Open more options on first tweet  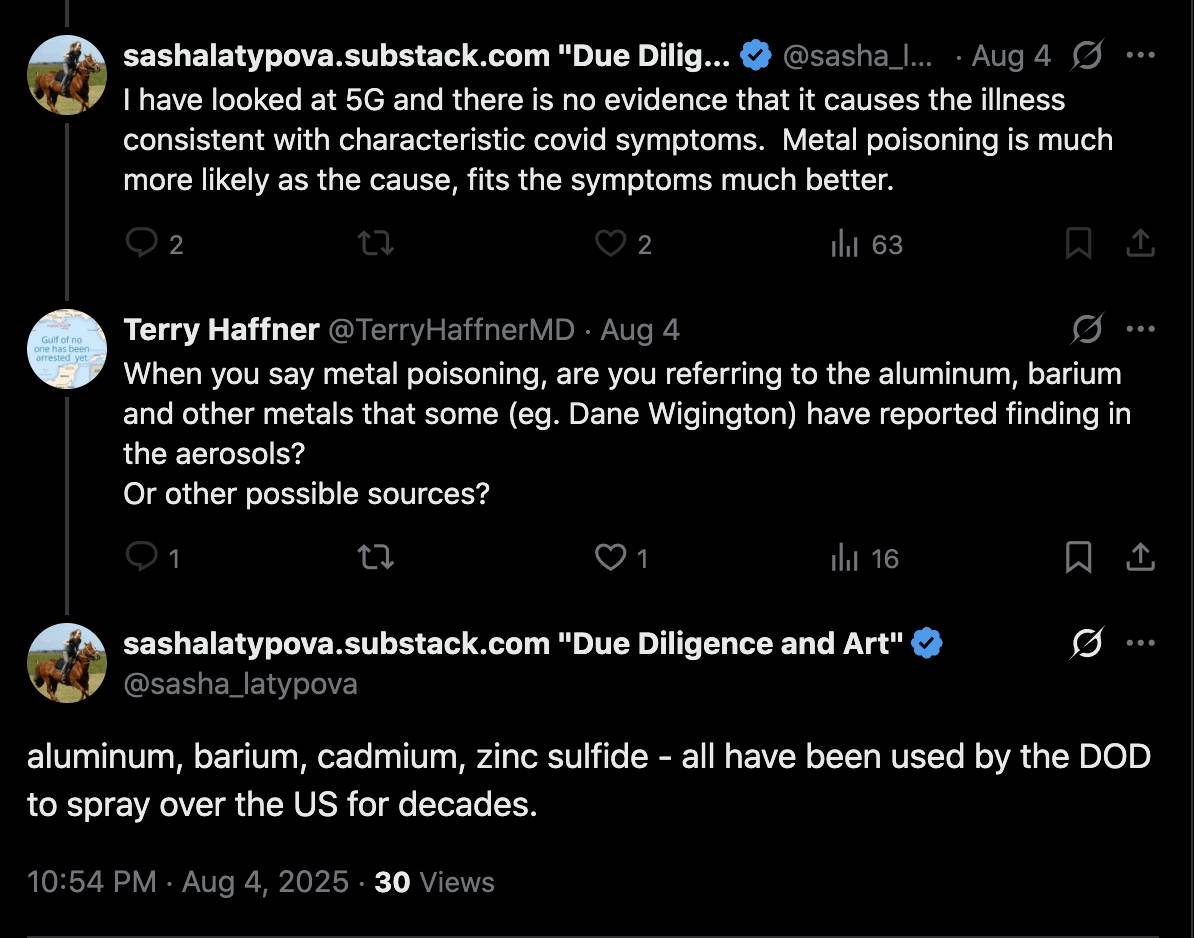click(1140, 55)
